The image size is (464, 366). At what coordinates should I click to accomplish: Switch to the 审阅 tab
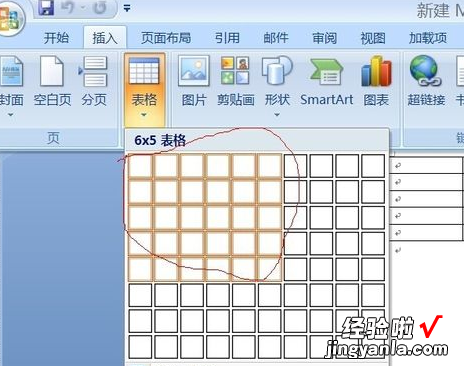click(324, 38)
